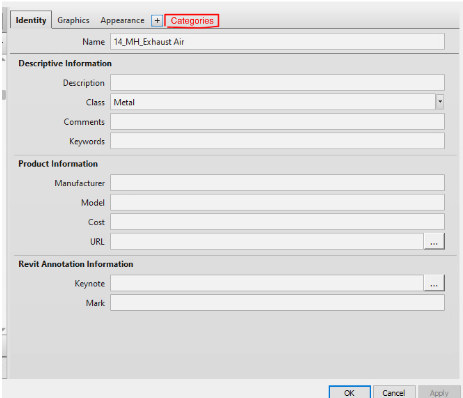463x398 pixels.
Task: Click the Description input field
Action: coord(277,83)
